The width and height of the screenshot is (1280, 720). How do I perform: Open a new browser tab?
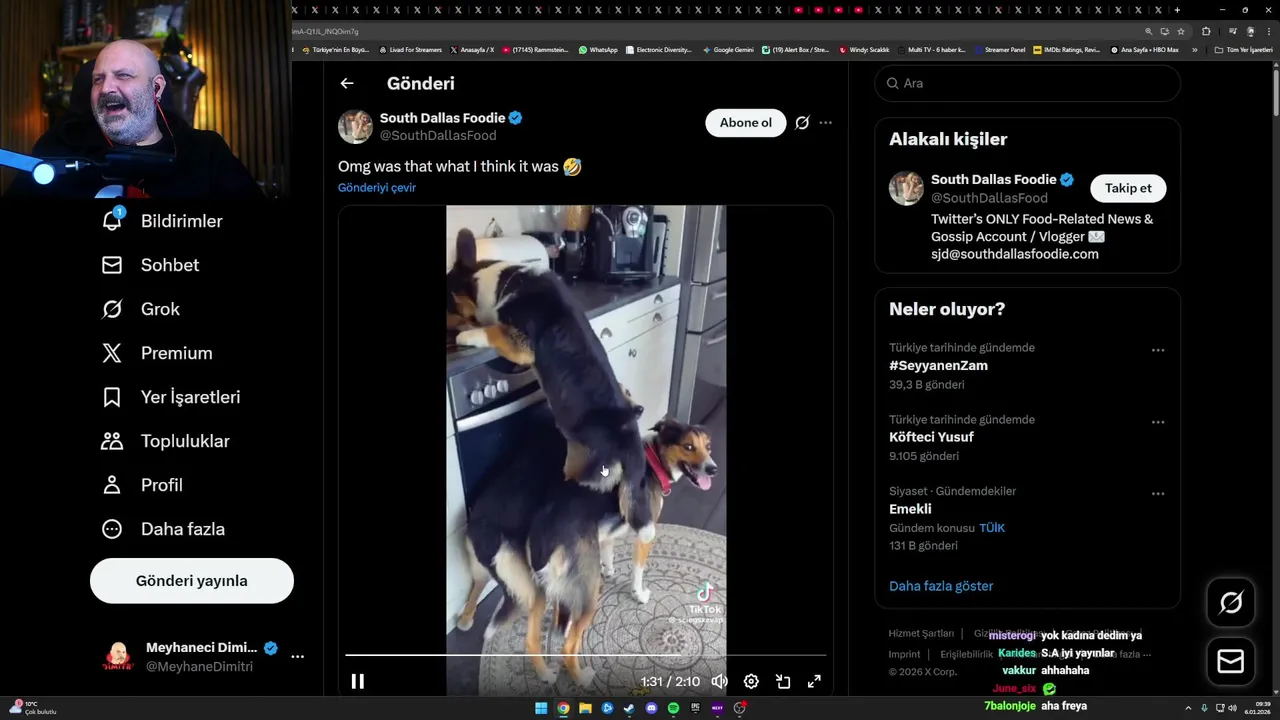point(1177,10)
